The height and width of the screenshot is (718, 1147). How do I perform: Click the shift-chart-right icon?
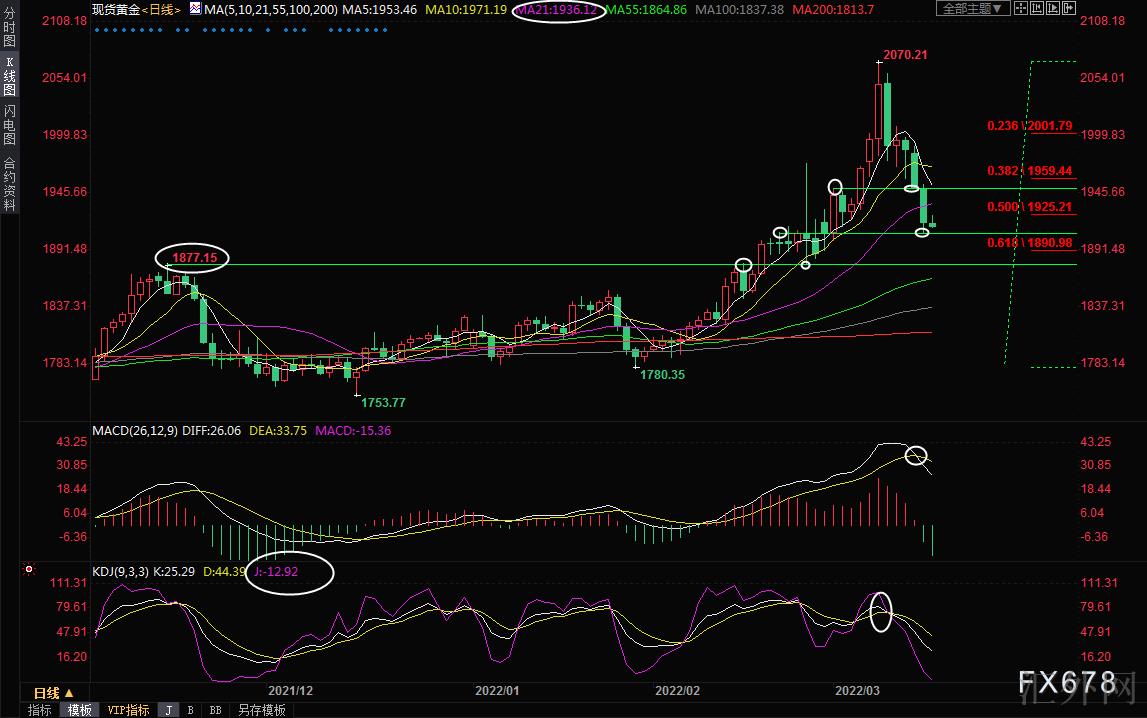1067,9
